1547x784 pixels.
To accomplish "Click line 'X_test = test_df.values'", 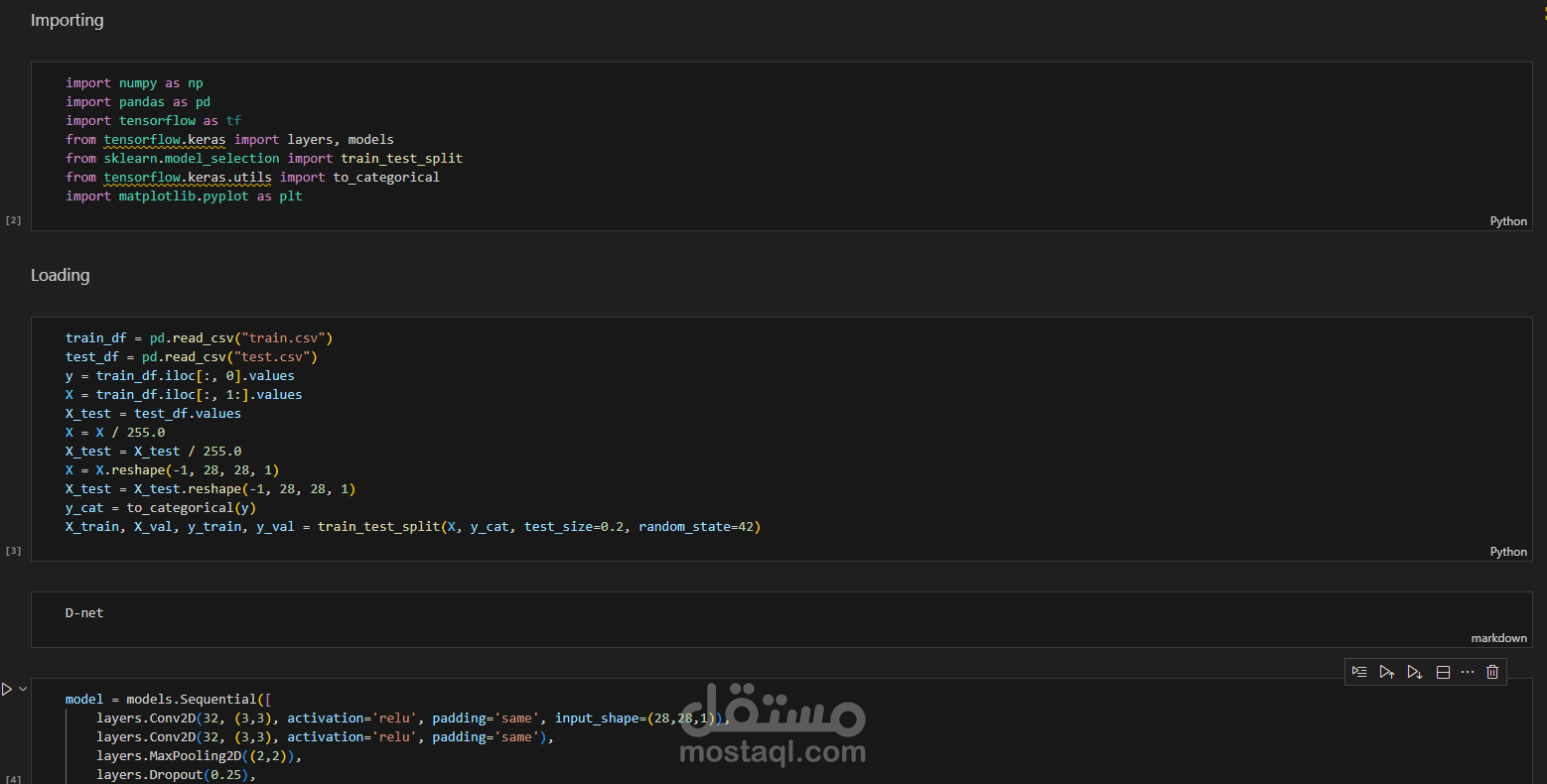I will [153, 414].
